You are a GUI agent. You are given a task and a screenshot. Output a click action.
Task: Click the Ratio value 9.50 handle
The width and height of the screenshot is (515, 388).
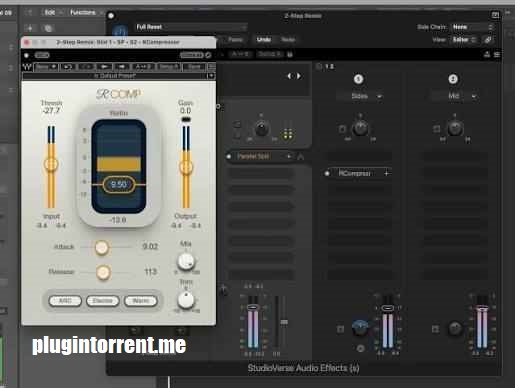119,184
